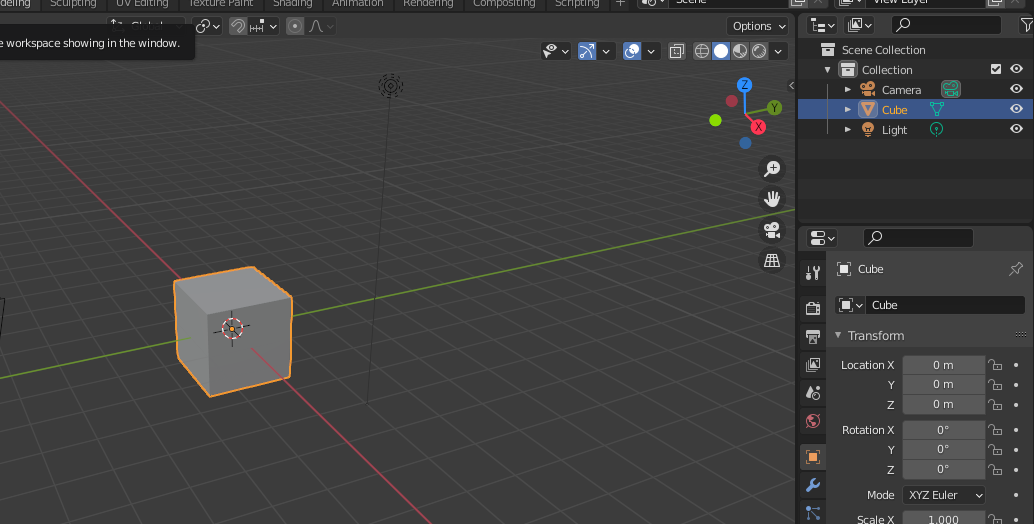Image resolution: width=1034 pixels, height=524 pixels.
Task: Hide Collection with its eye icon
Action: 1016,69
